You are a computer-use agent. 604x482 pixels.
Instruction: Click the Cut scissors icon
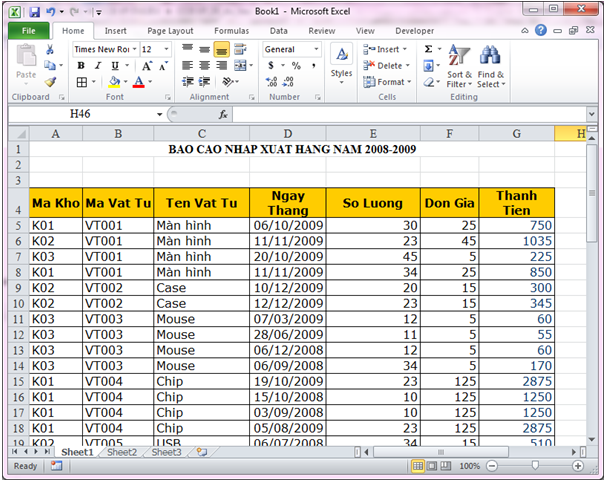click(50, 49)
